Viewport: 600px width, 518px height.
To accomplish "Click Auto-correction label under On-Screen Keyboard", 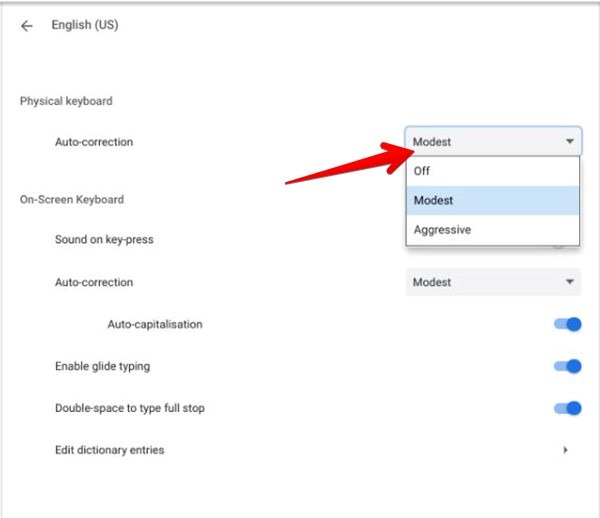I will [94, 282].
